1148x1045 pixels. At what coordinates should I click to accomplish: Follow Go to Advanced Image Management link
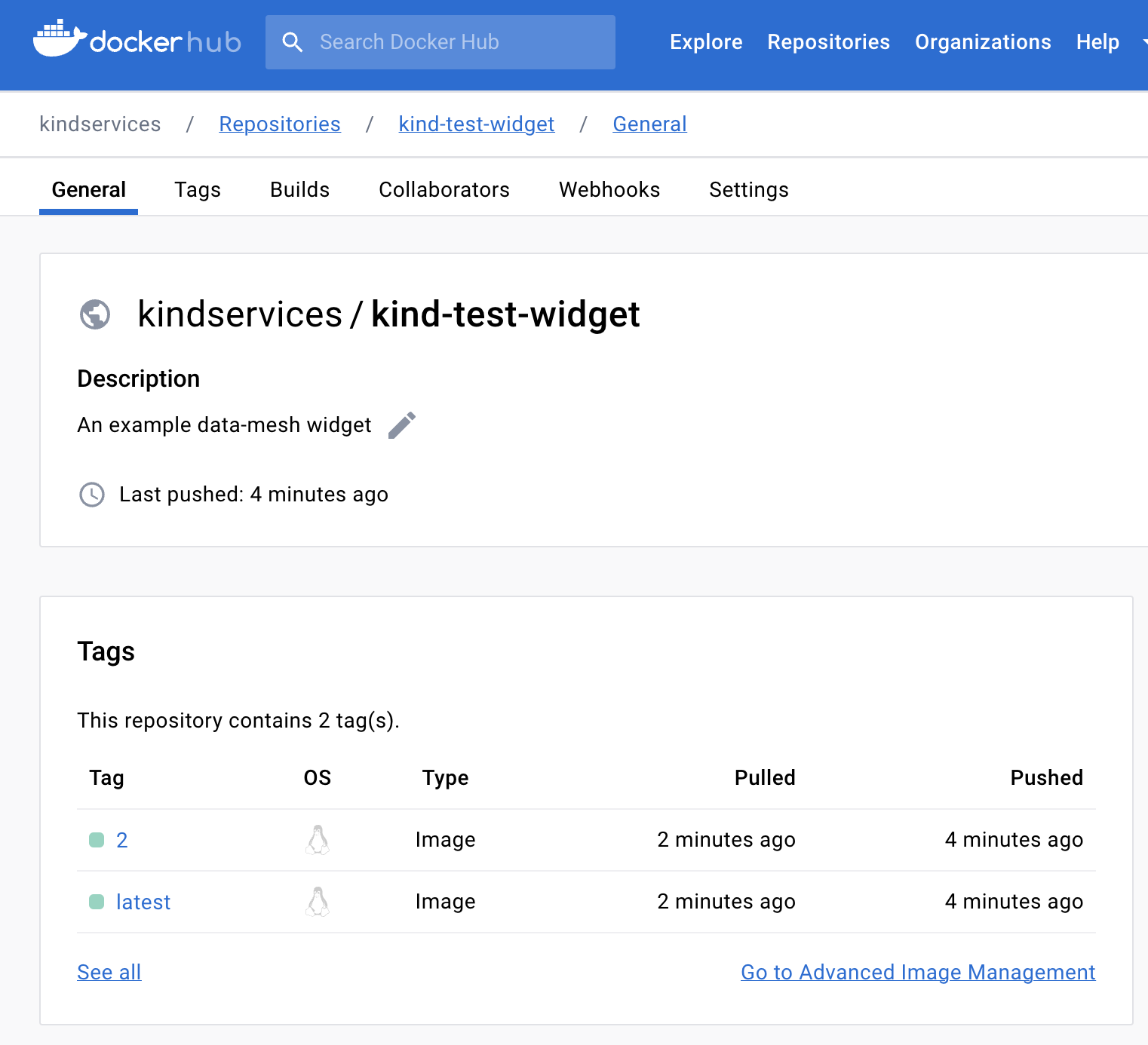pos(917,973)
